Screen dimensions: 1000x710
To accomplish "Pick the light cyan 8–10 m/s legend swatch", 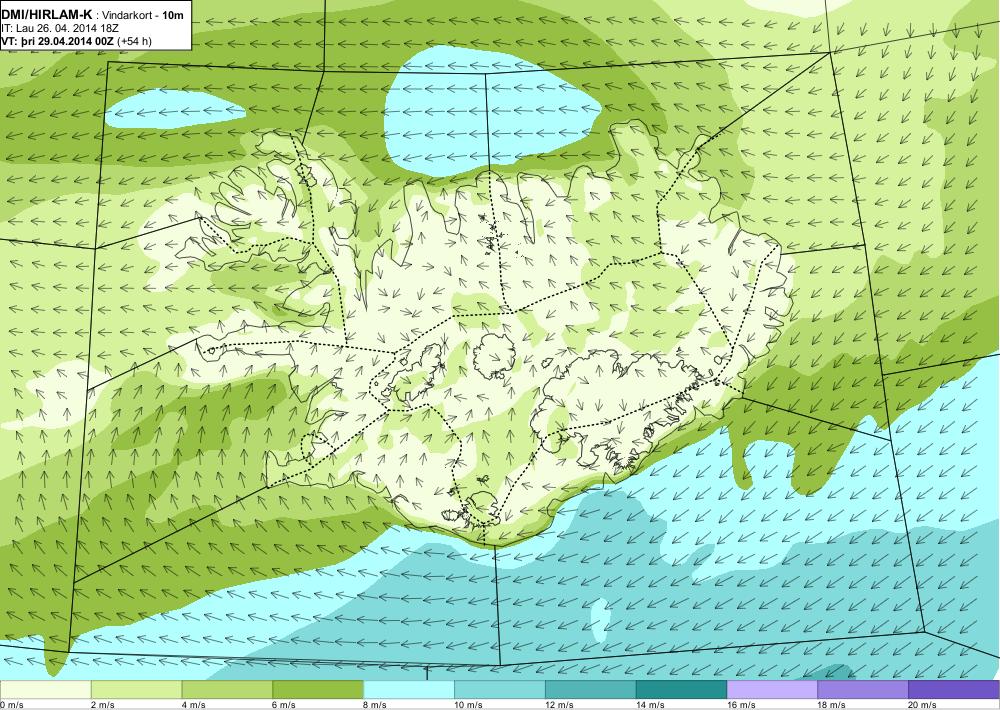I will pyautogui.click(x=409, y=690).
